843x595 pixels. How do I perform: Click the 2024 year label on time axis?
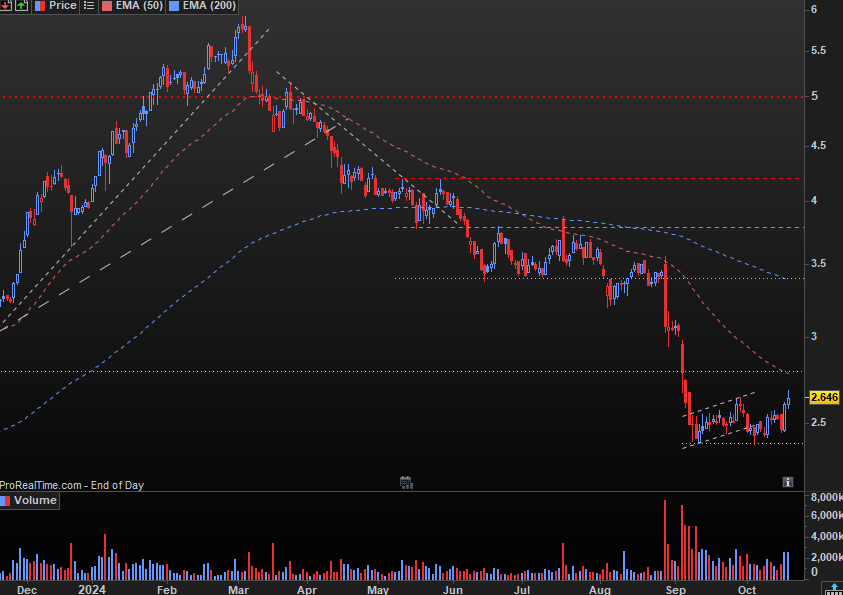(91, 590)
